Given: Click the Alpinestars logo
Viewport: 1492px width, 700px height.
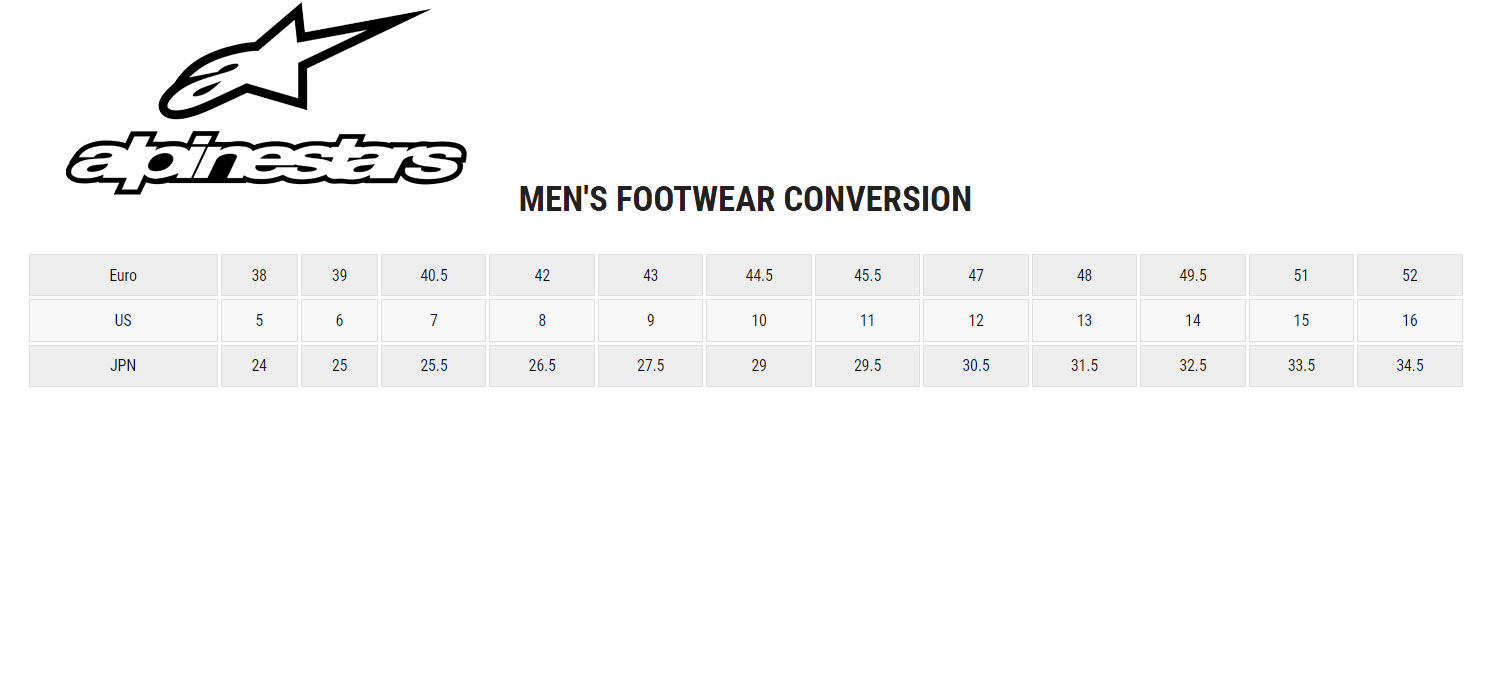Looking at the screenshot, I should coord(266,98).
